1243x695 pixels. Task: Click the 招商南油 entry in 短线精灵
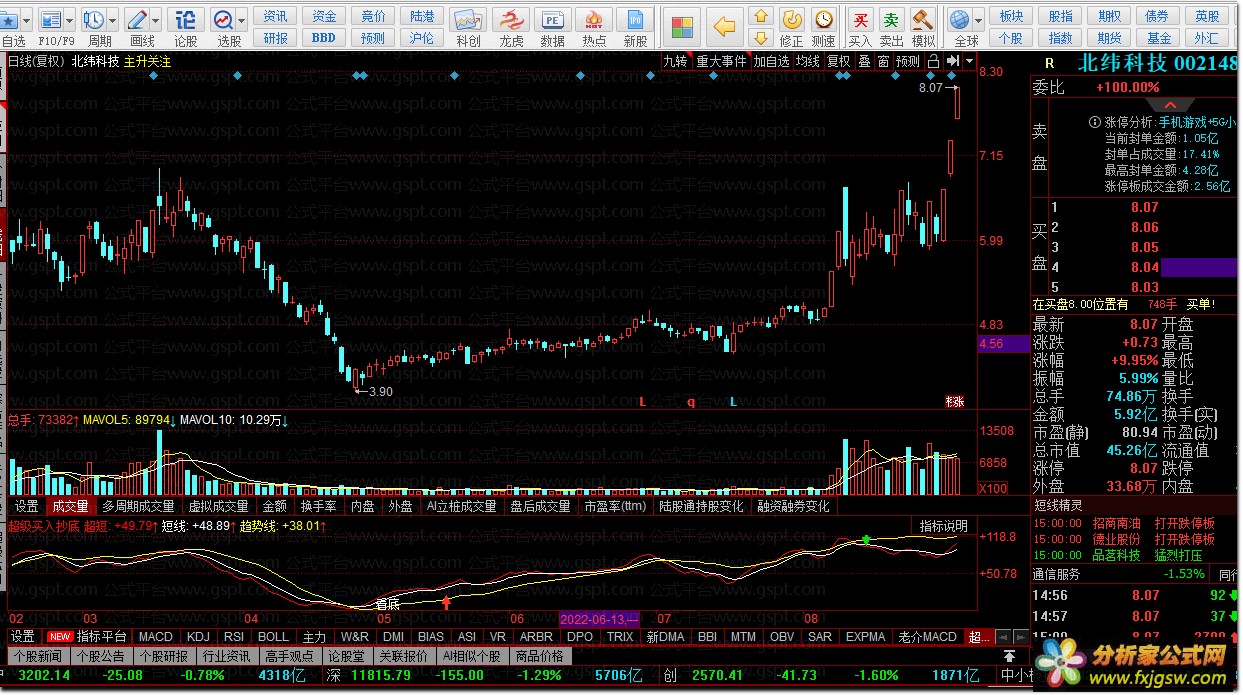coord(1116,523)
